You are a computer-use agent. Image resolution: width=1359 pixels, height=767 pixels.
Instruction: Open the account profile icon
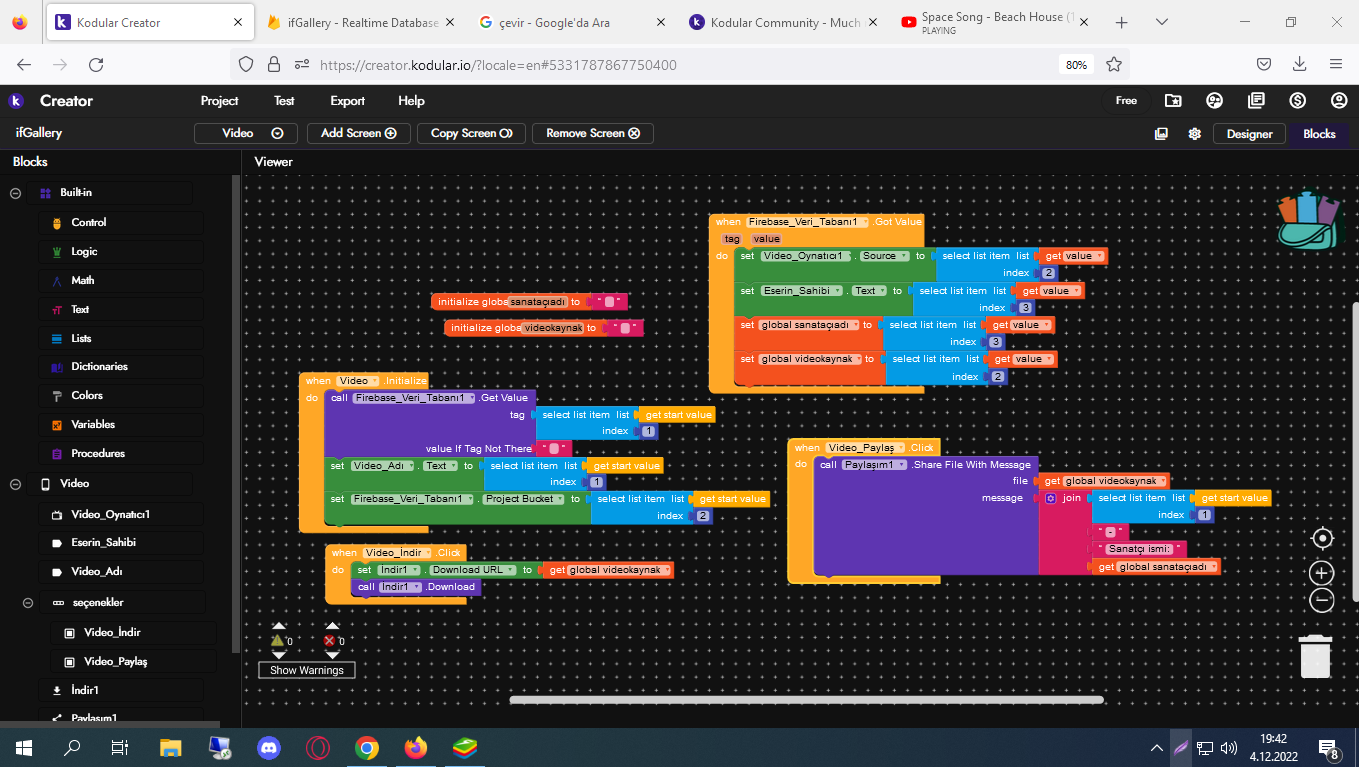(x=1339, y=101)
